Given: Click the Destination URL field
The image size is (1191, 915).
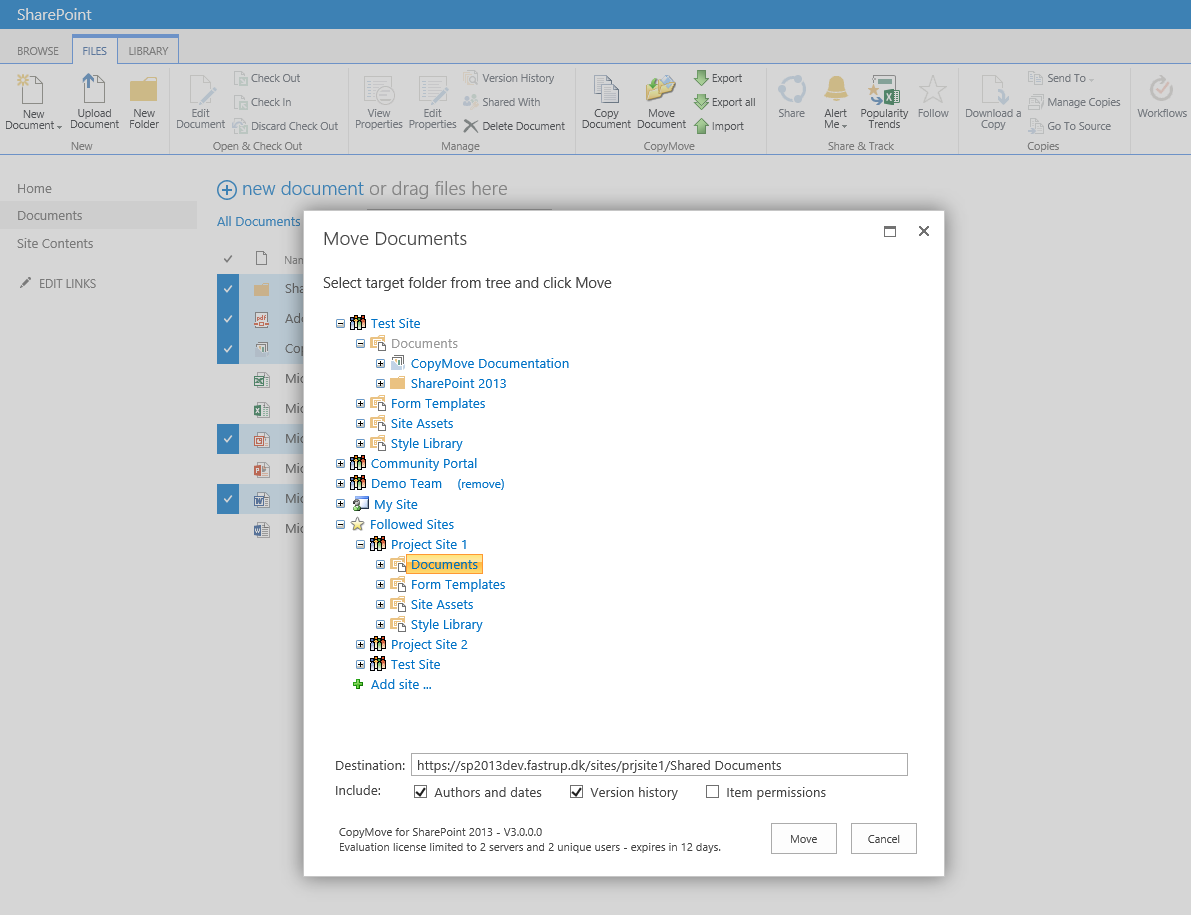Looking at the screenshot, I should (x=659, y=765).
